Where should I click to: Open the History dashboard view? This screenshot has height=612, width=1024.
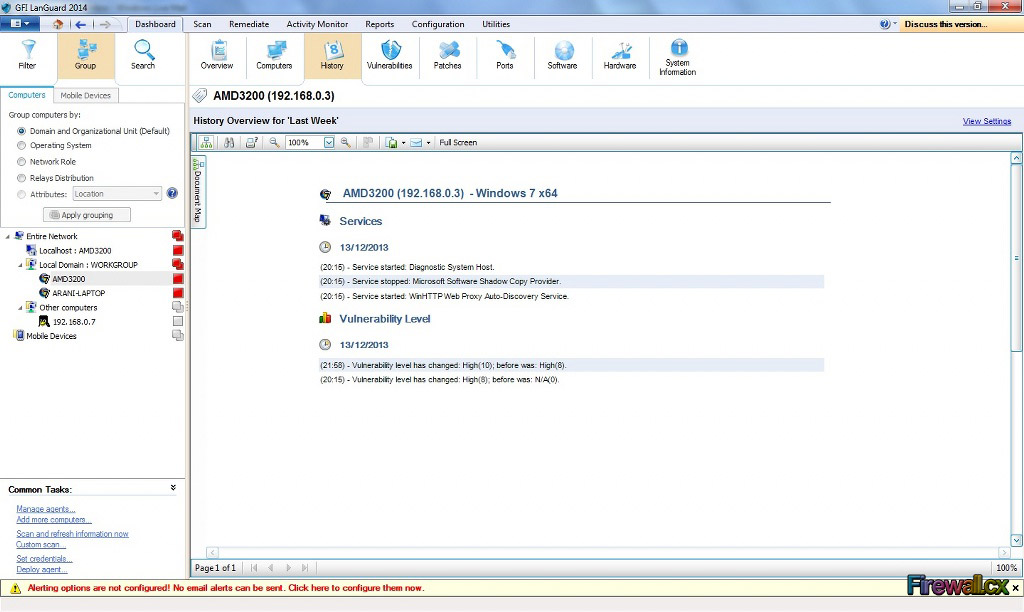(x=332, y=56)
